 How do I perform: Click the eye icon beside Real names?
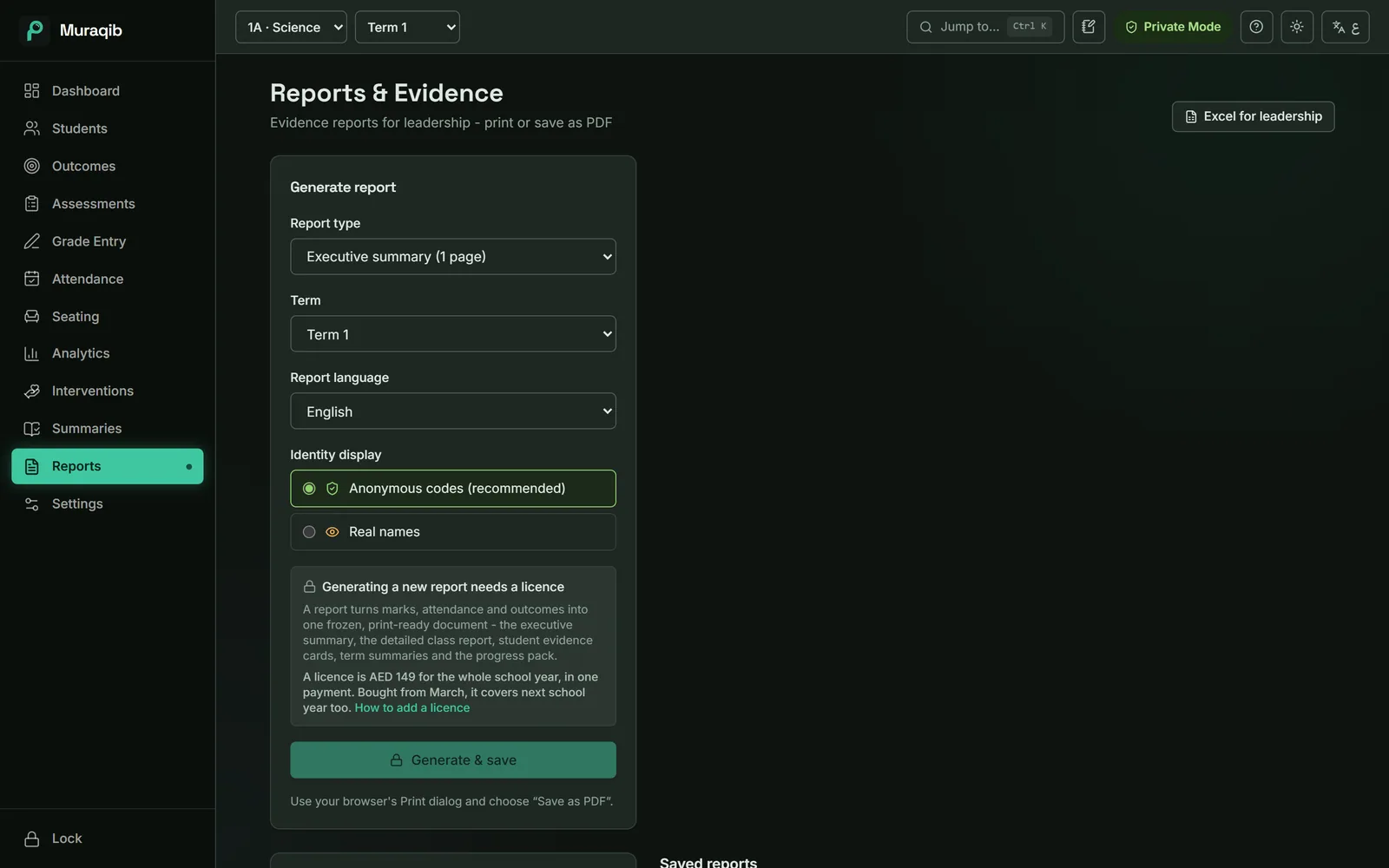[332, 532]
